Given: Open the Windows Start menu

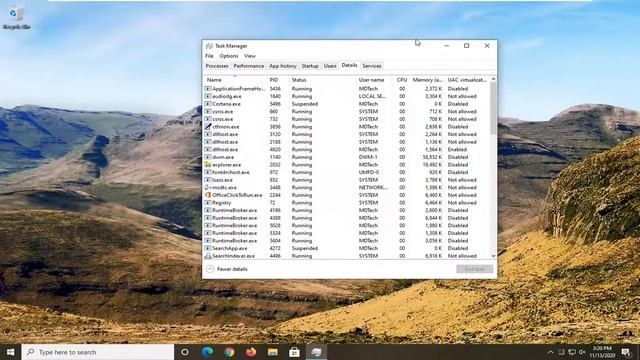Looking at the screenshot, I should (x=11, y=352).
